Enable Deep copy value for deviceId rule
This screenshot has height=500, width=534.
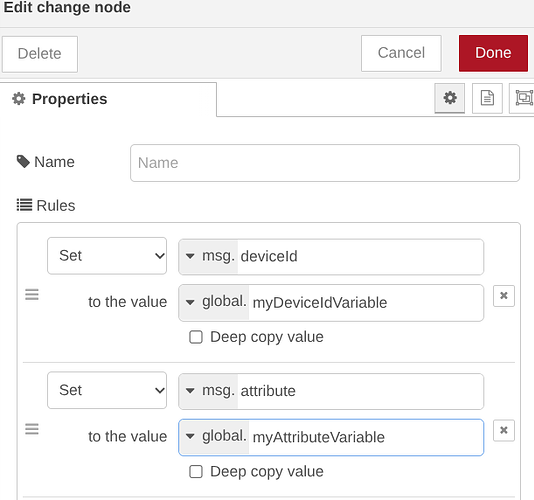[x=196, y=337]
